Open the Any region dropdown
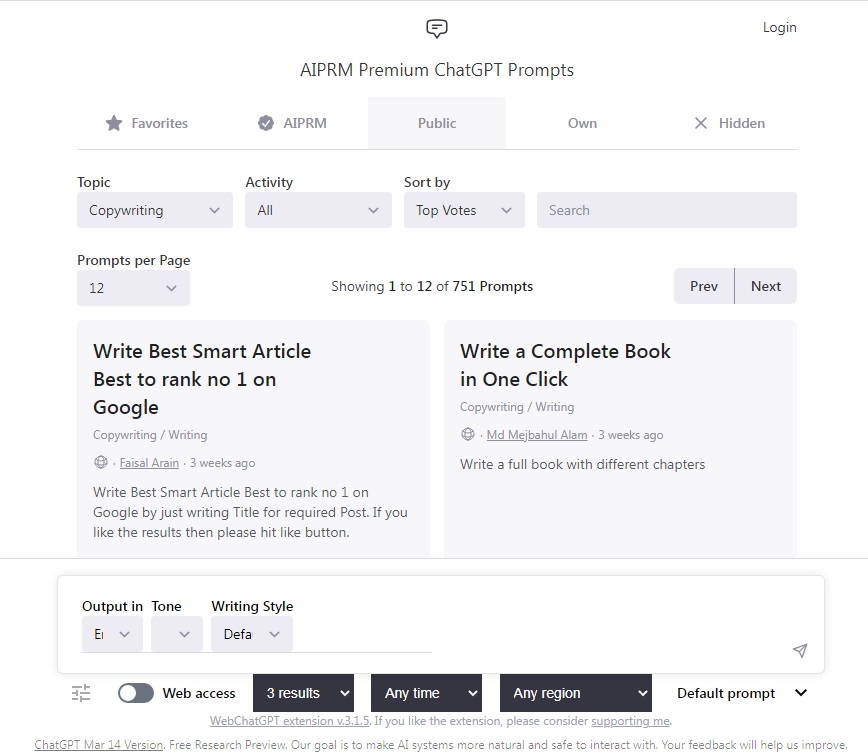Viewport: 868px width, 754px height. 576,693
